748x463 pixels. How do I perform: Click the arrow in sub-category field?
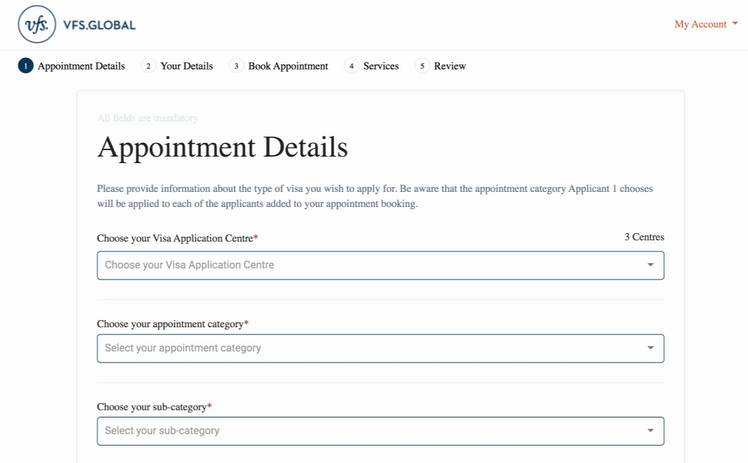(650, 431)
